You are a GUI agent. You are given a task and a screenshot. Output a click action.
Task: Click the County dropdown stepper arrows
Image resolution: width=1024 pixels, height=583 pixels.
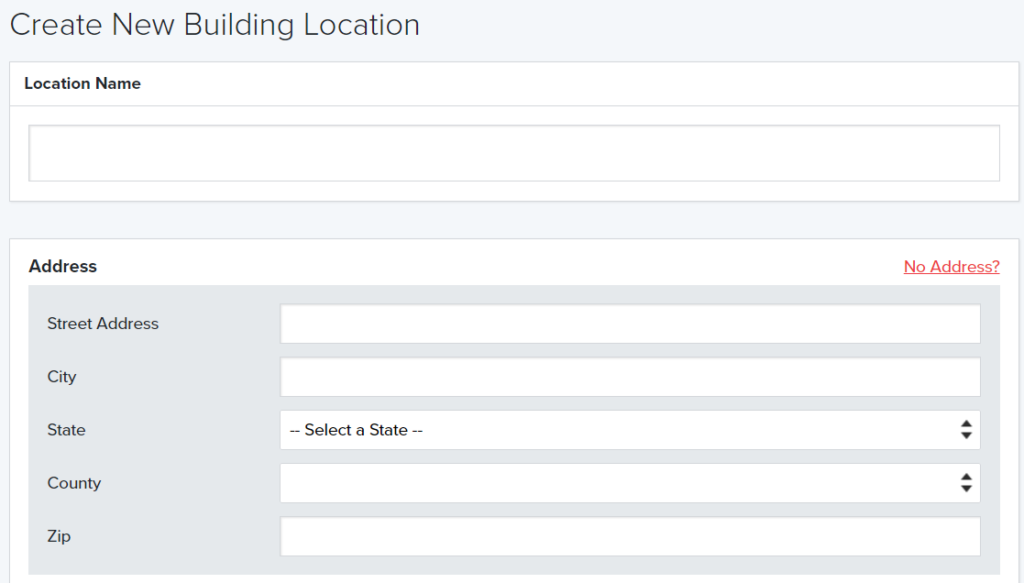click(966, 483)
